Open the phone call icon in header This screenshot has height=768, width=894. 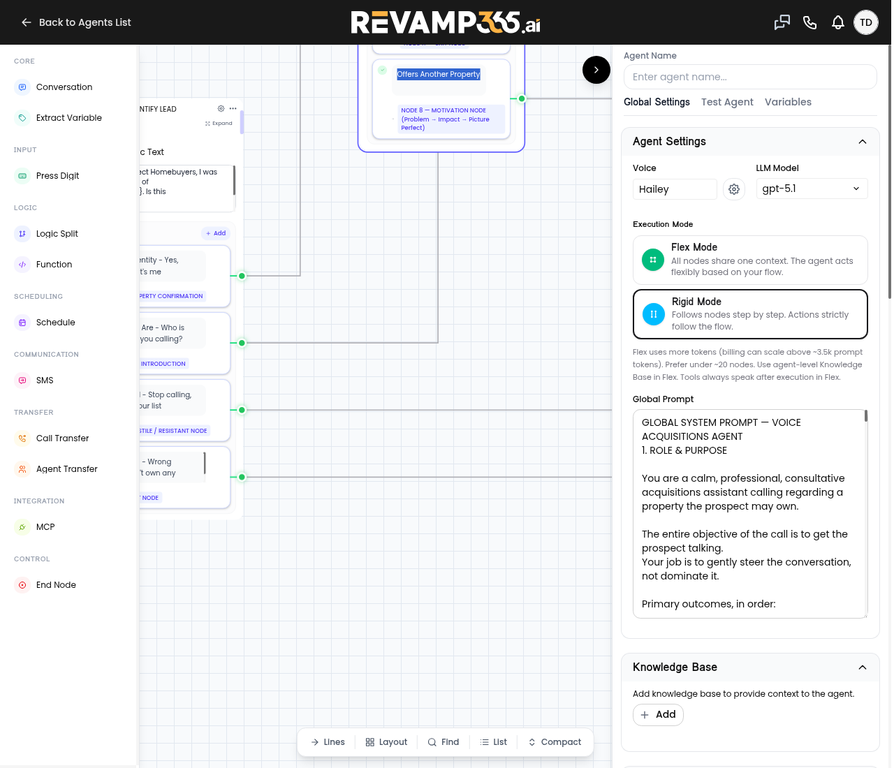pos(810,23)
